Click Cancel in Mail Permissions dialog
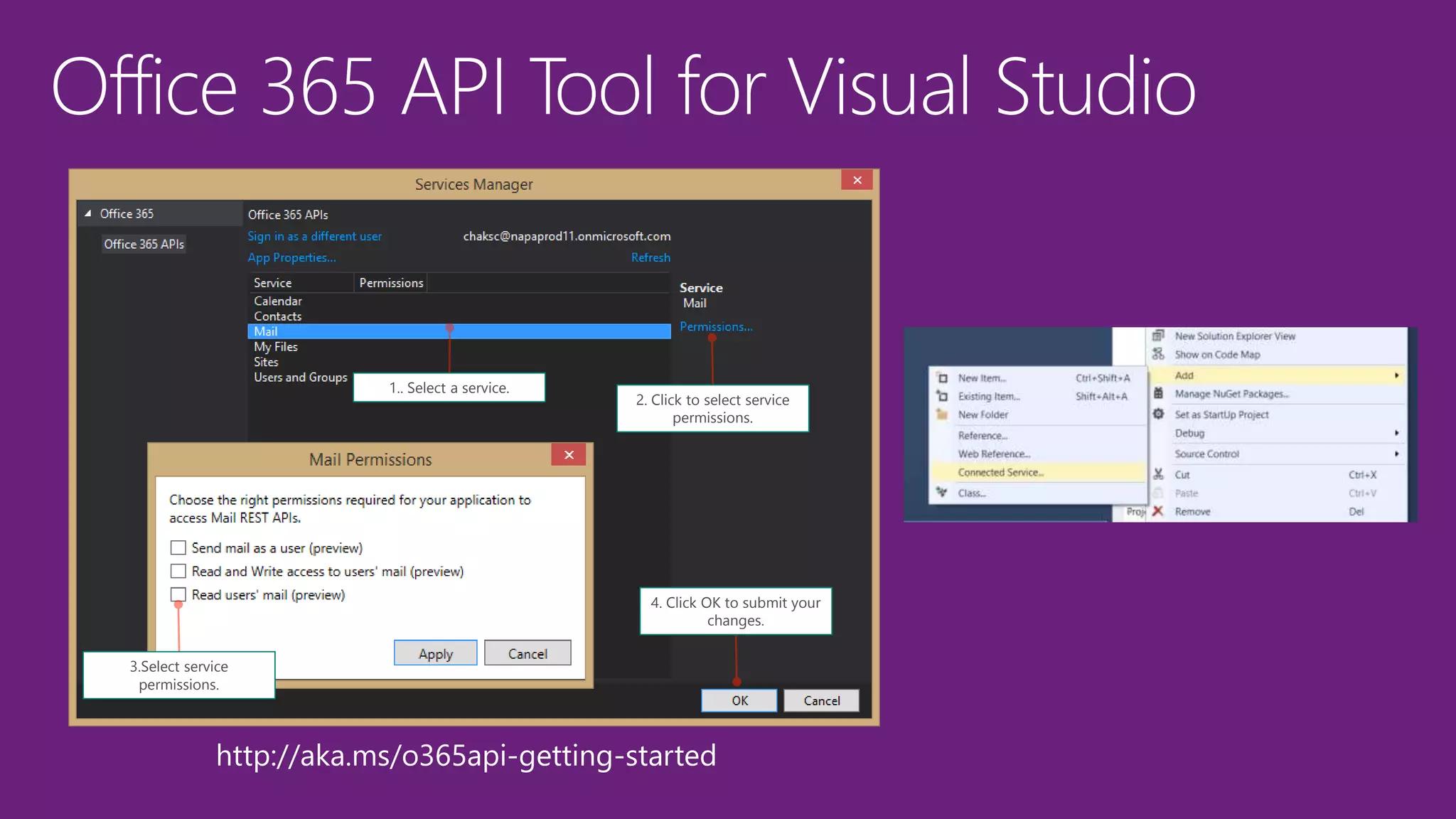The image size is (1456, 819). 528,653
